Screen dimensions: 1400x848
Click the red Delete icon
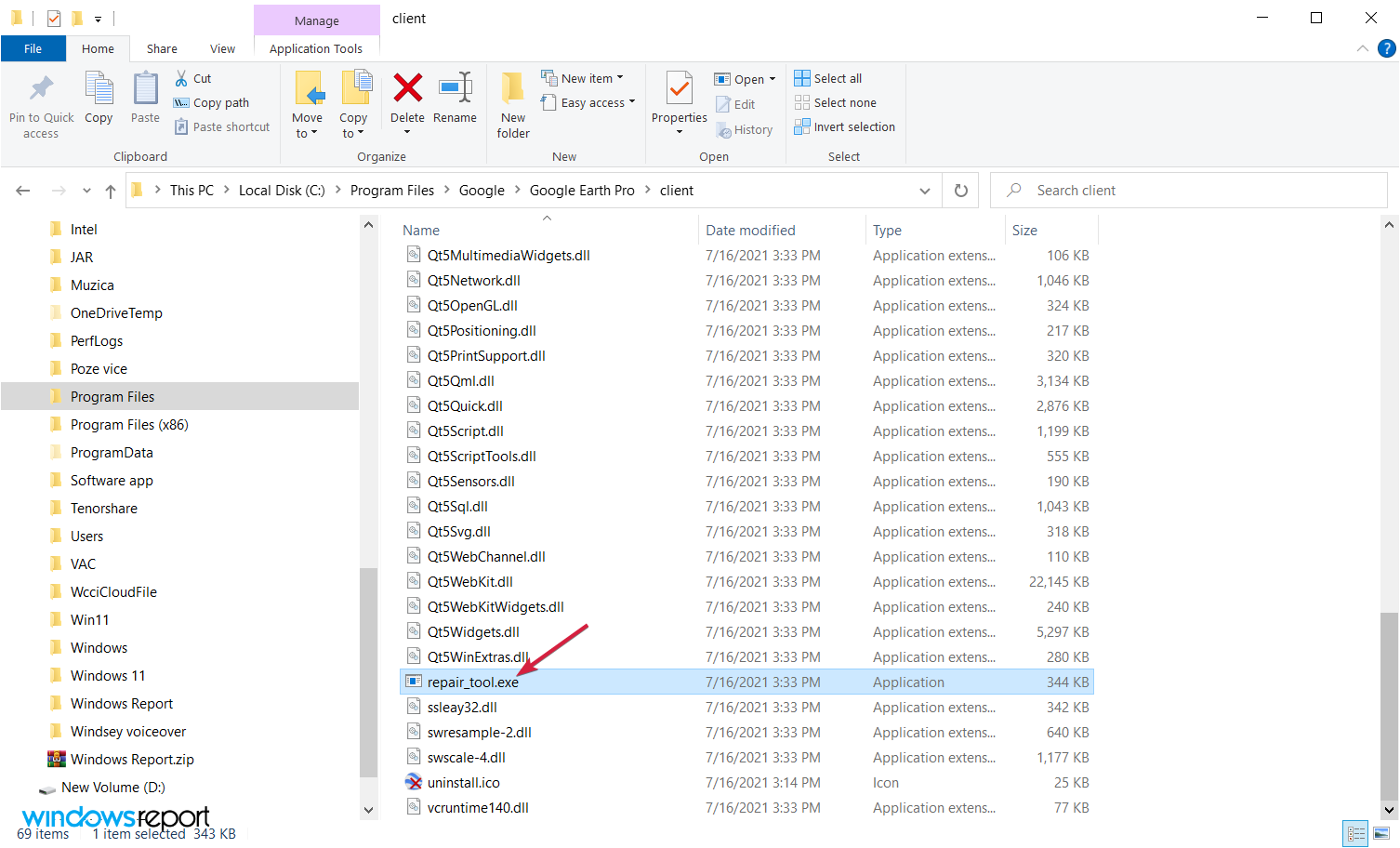click(x=407, y=88)
